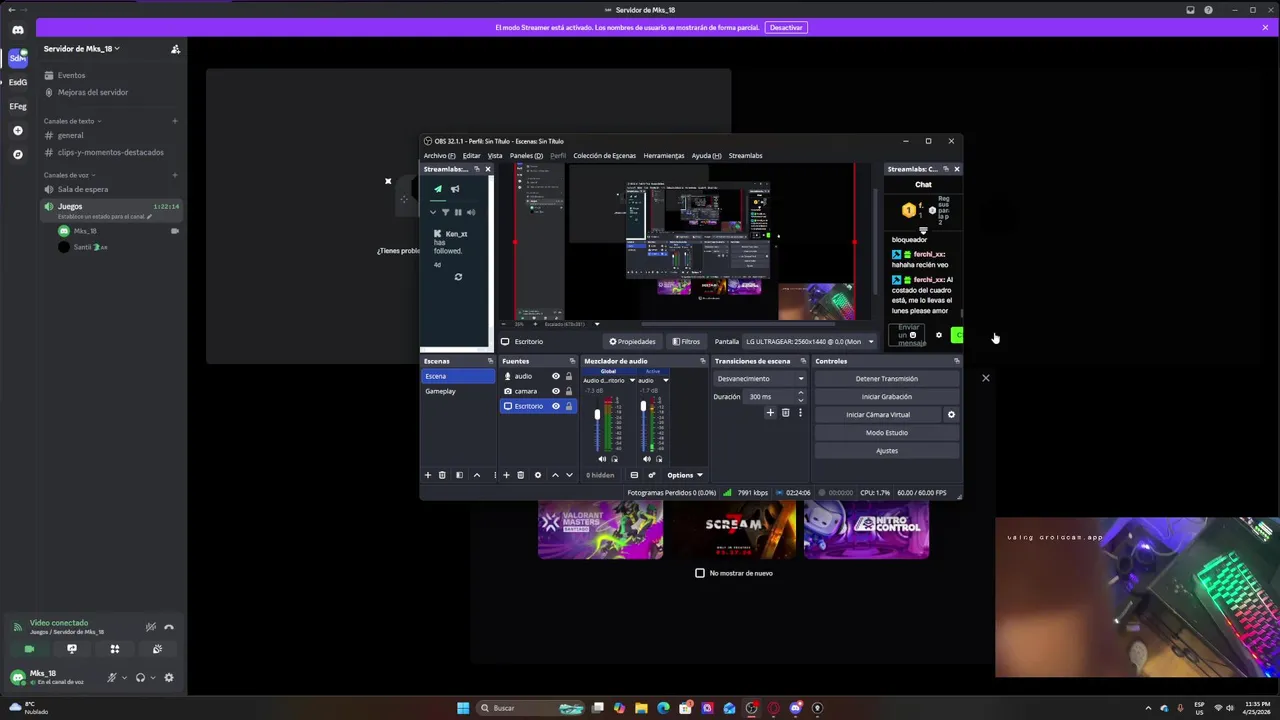
Task: Open Pantalla LG ULTRAGEAR display dropdown
Action: [x=809, y=341]
